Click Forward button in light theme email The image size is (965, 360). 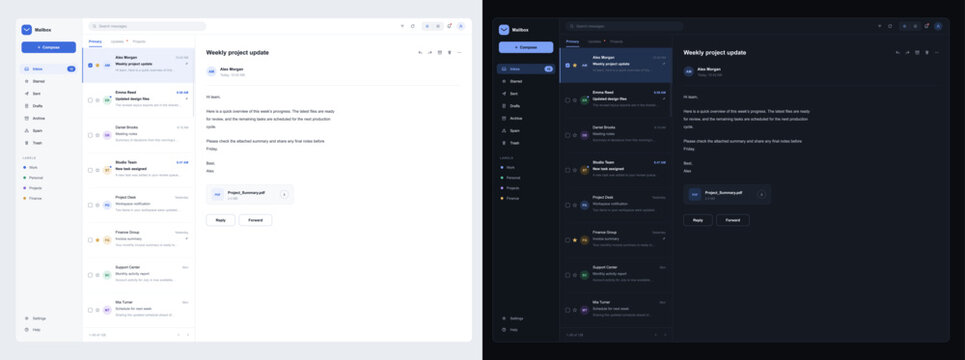coord(255,220)
